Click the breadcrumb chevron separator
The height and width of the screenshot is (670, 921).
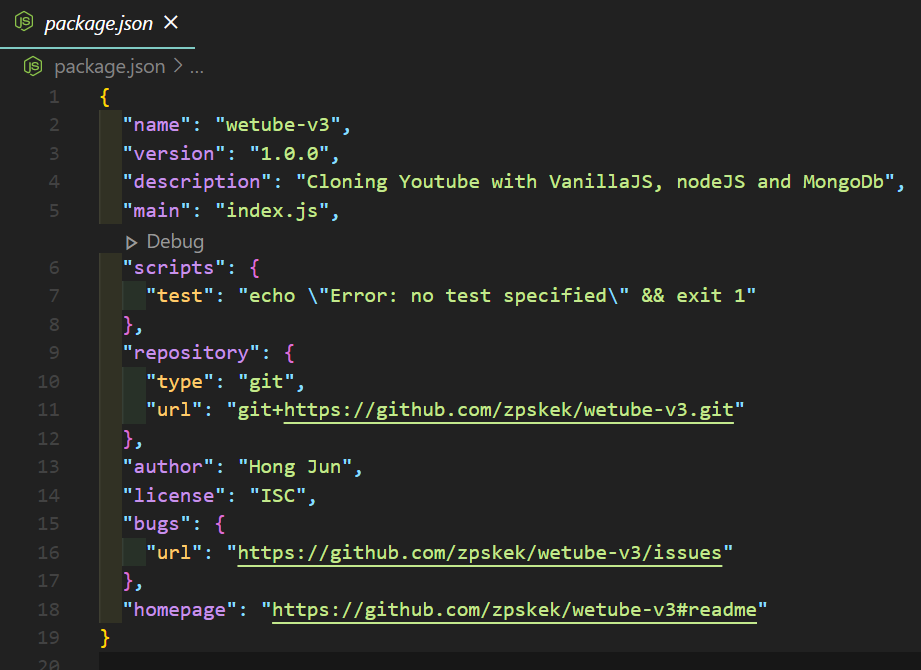(177, 66)
